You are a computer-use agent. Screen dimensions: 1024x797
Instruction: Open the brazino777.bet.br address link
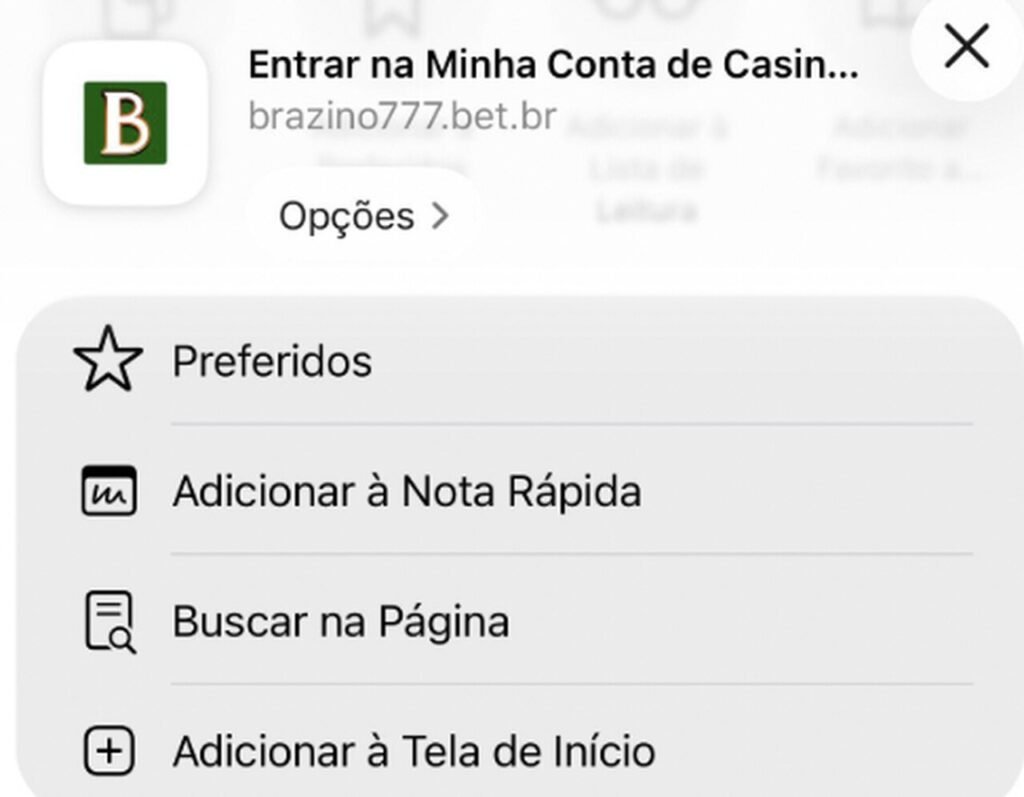[402, 115]
